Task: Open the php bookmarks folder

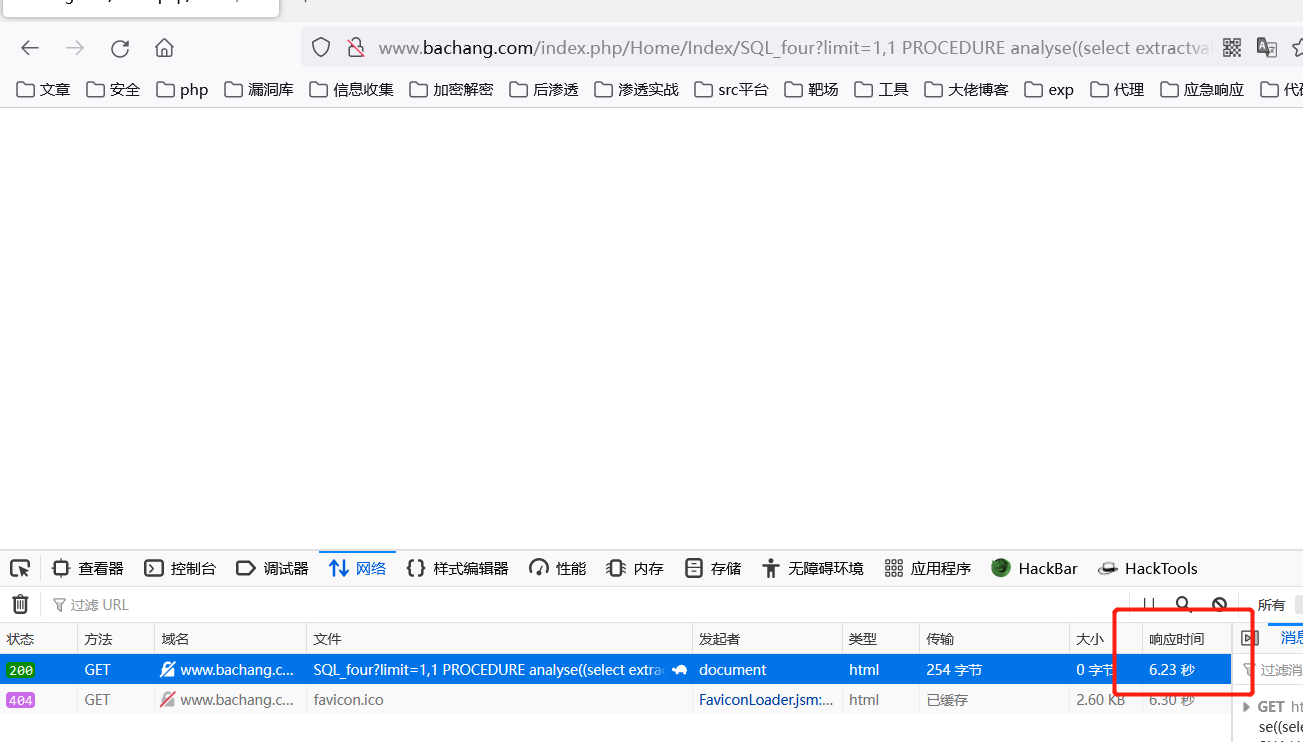Action: [x=183, y=90]
